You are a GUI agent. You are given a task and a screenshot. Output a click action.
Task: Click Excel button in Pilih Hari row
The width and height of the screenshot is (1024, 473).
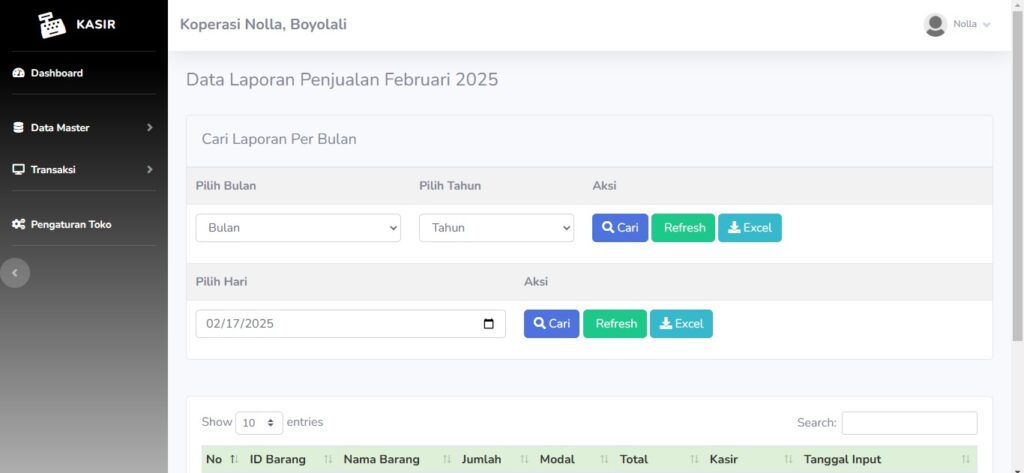[681, 323]
